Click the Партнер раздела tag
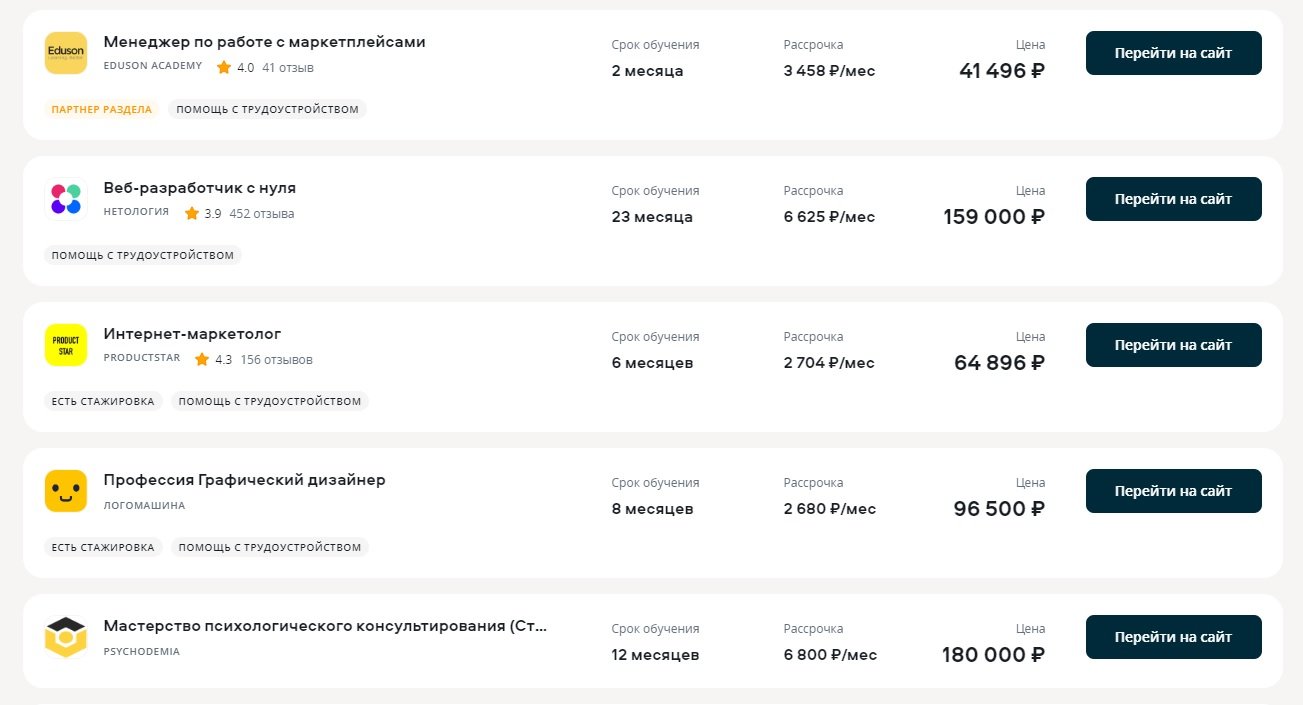1303x705 pixels. click(101, 109)
